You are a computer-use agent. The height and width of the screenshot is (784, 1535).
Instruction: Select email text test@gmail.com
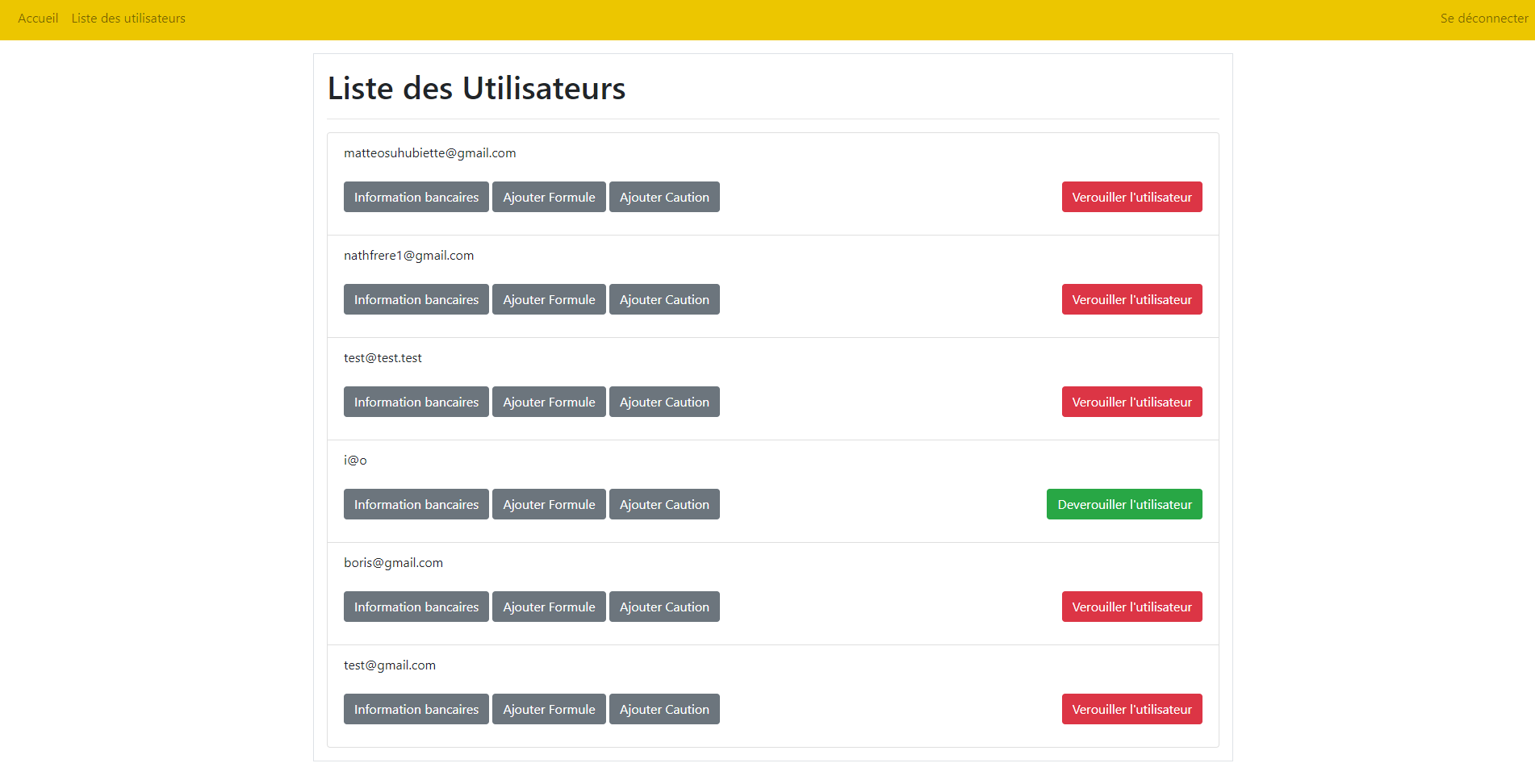click(390, 665)
